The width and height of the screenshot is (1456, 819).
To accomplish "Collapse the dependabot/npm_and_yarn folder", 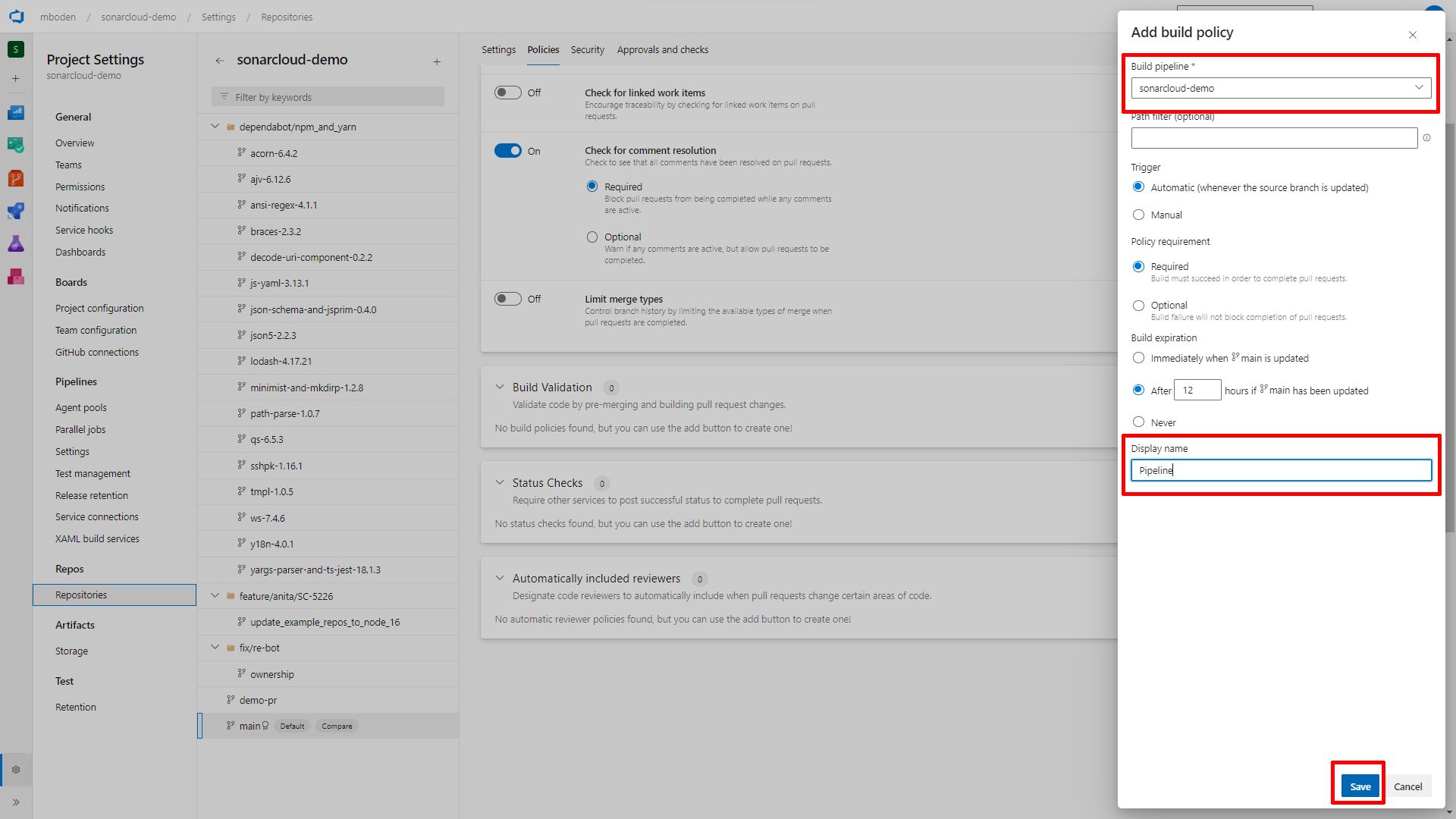I will click(x=215, y=127).
